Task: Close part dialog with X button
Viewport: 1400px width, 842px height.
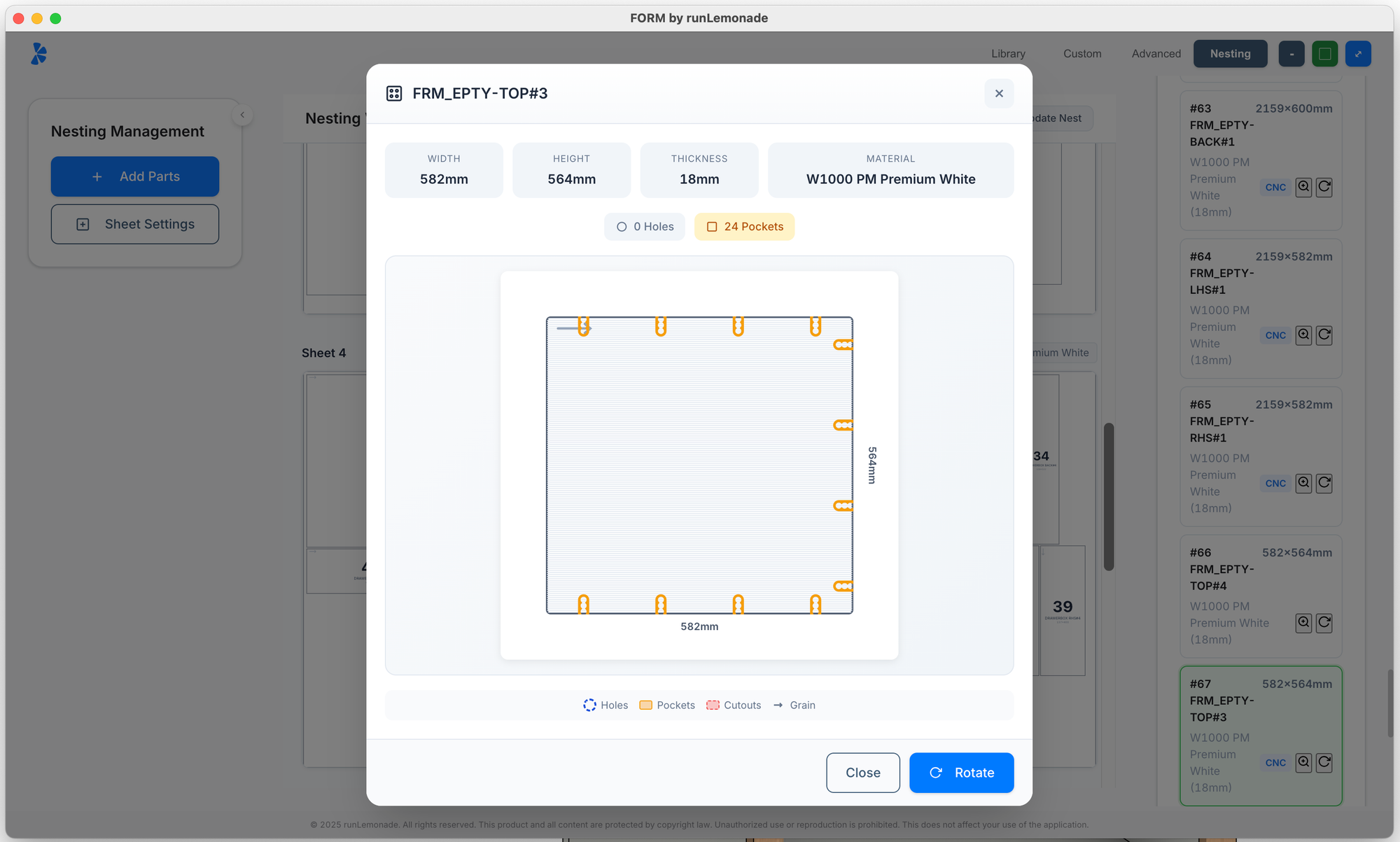Action: click(x=999, y=94)
